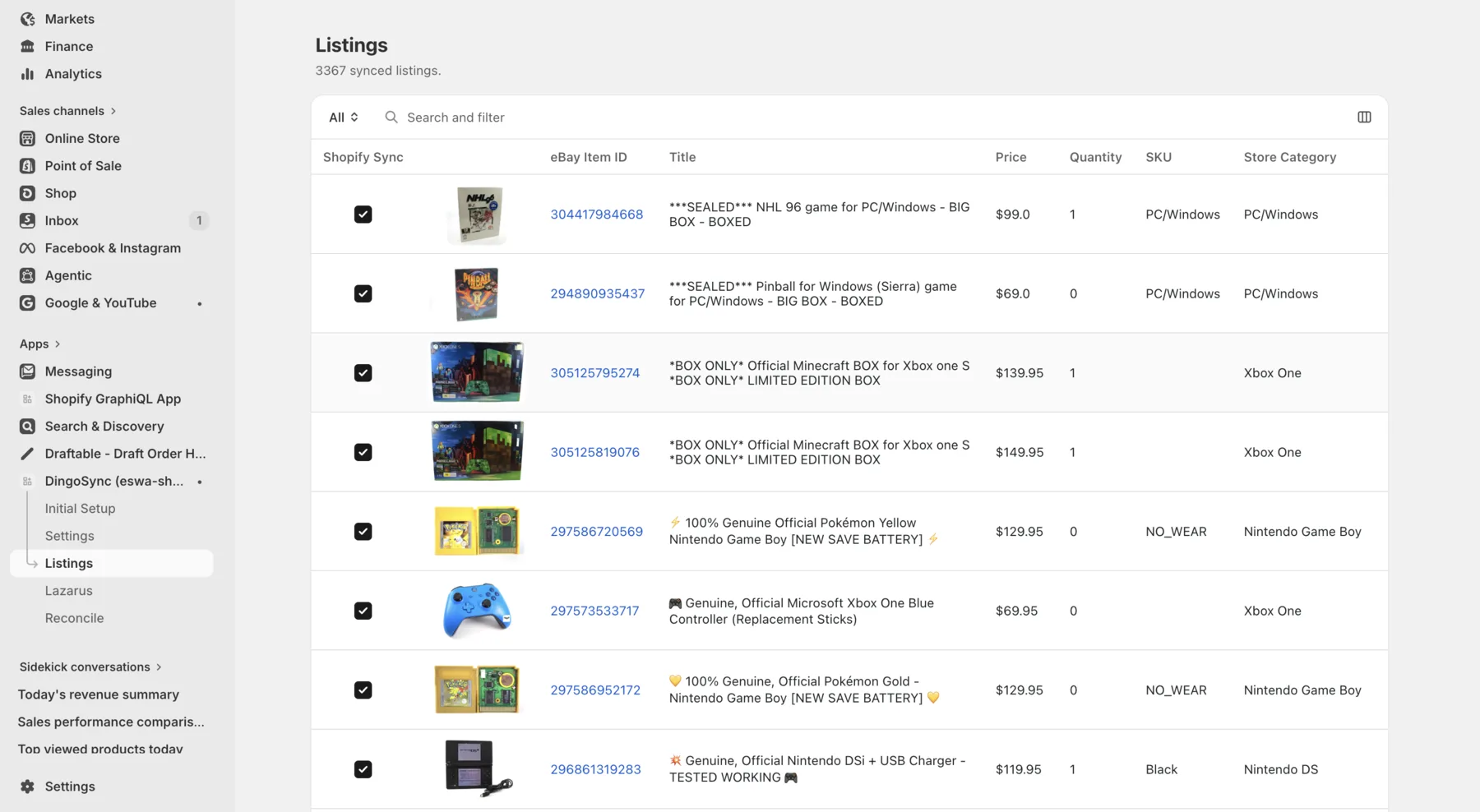The height and width of the screenshot is (812, 1480).
Task: Click the Point of Sale icon
Action: coord(27,166)
